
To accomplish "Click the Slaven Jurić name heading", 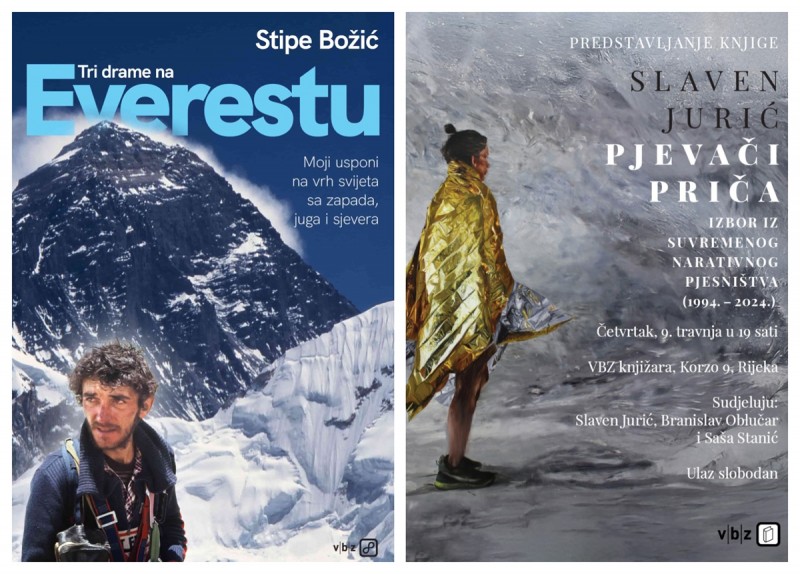I will (x=705, y=100).
